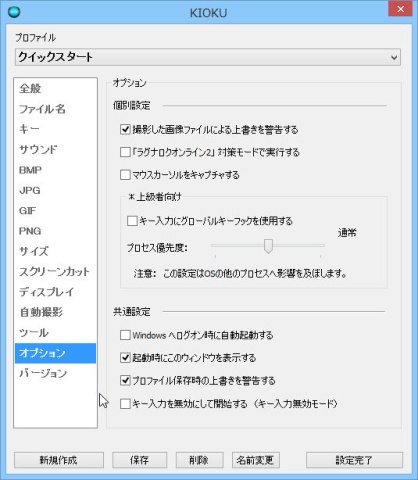Click the 名前変更 button
Viewport: 418px width, 480px height.
[256, 460]
